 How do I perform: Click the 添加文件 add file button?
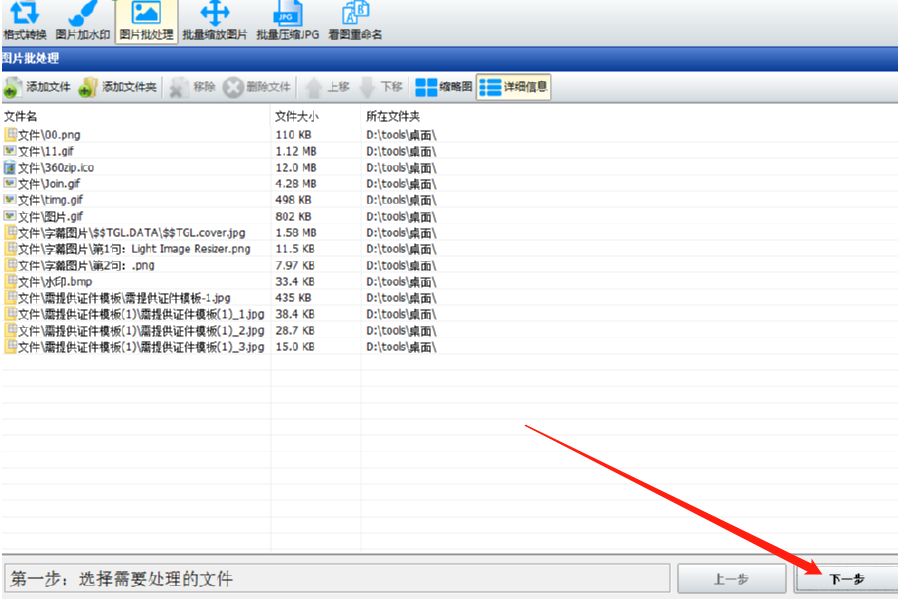pos(37,87)
